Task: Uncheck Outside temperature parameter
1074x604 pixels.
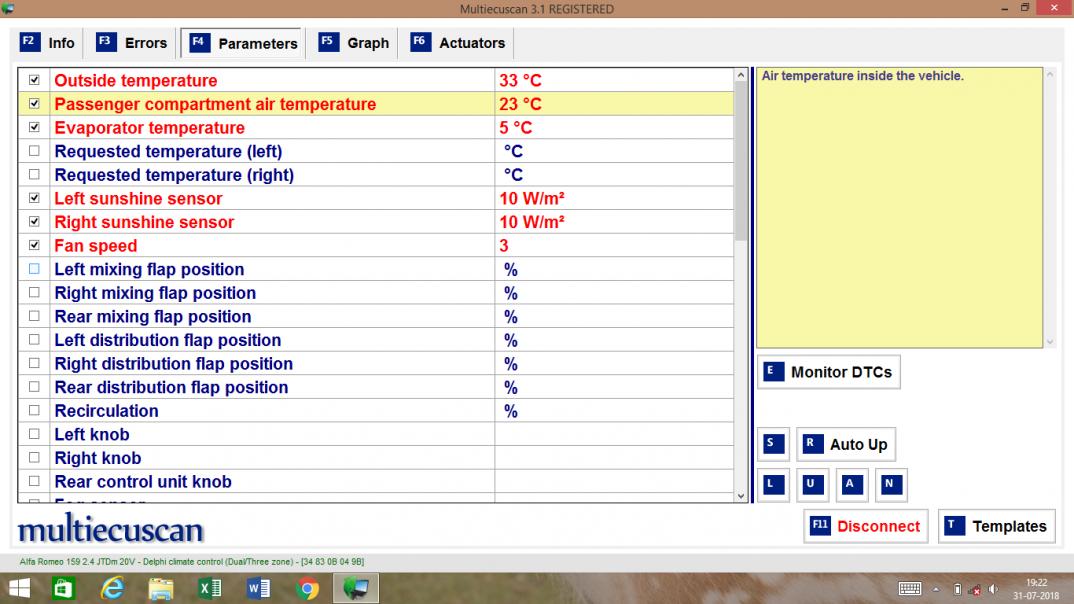Action: [34, 80]
